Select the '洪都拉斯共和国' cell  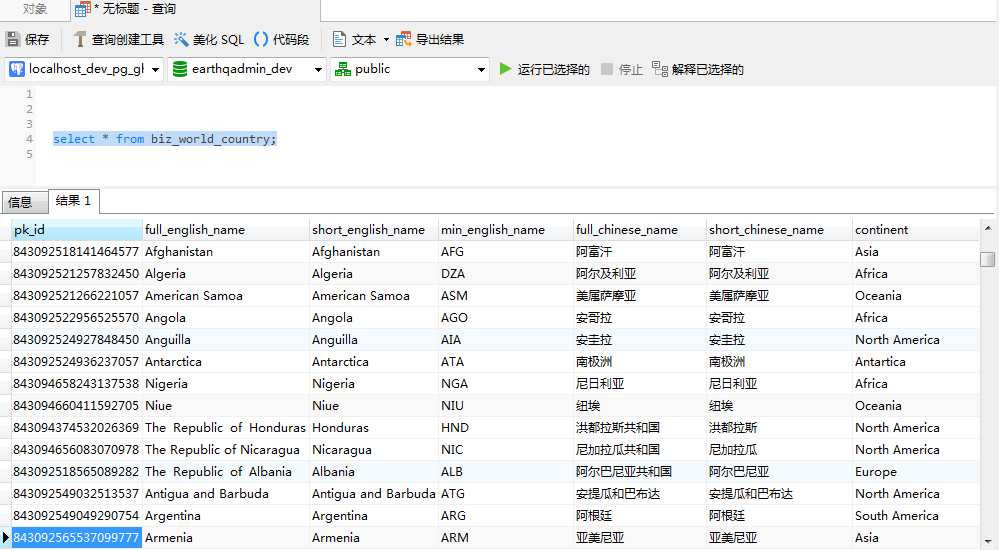[640, 428]
